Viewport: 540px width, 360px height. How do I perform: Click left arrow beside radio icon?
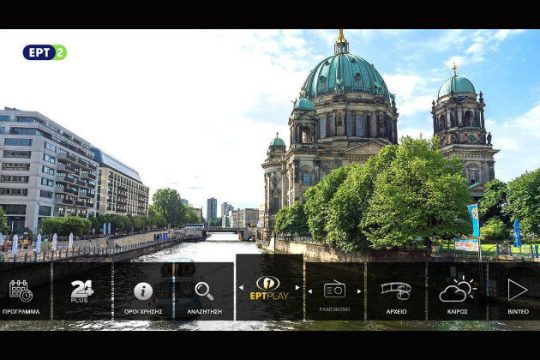310,291
